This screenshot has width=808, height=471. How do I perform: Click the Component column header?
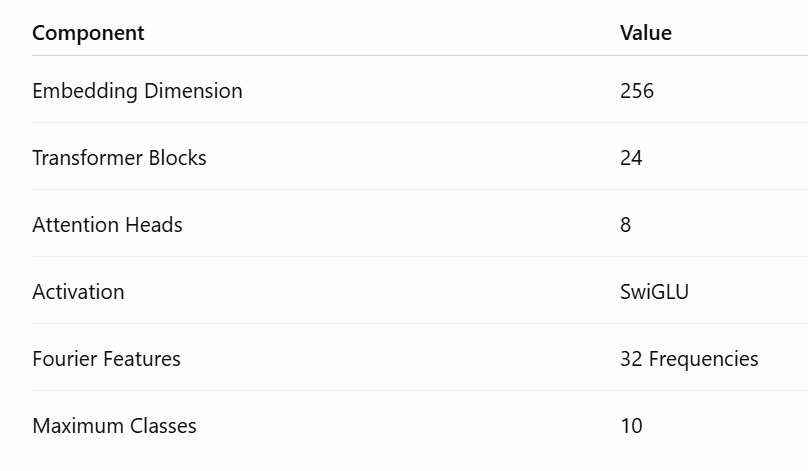[x=88, y=33]
